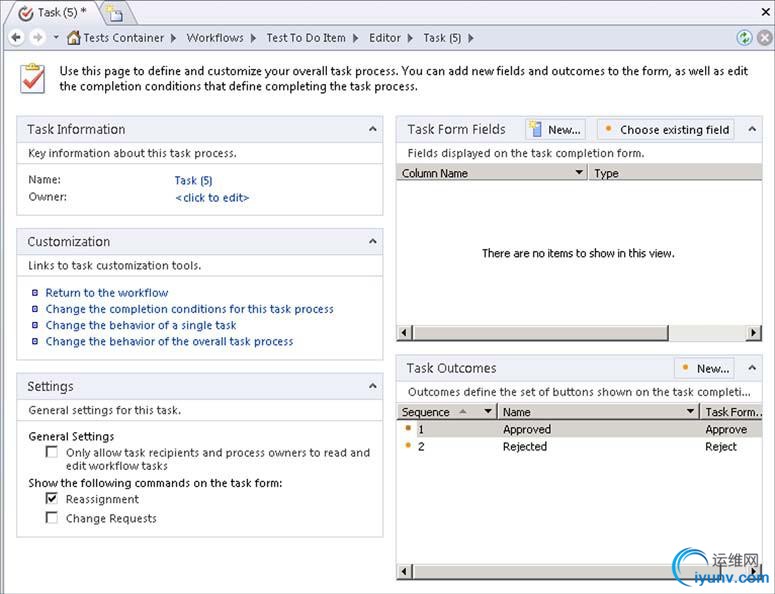This screenshot has height=594, width=775.
Task: Click the red stop icon
Action: [x=763, y=38]
